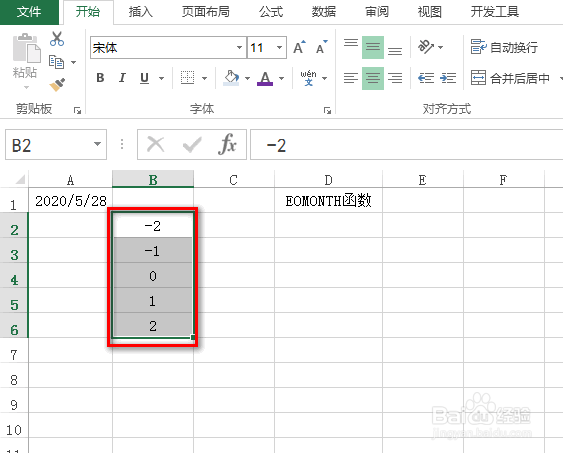Expand the orientation dropdown arrow
The image size is (563, 453).
[441, 47]
